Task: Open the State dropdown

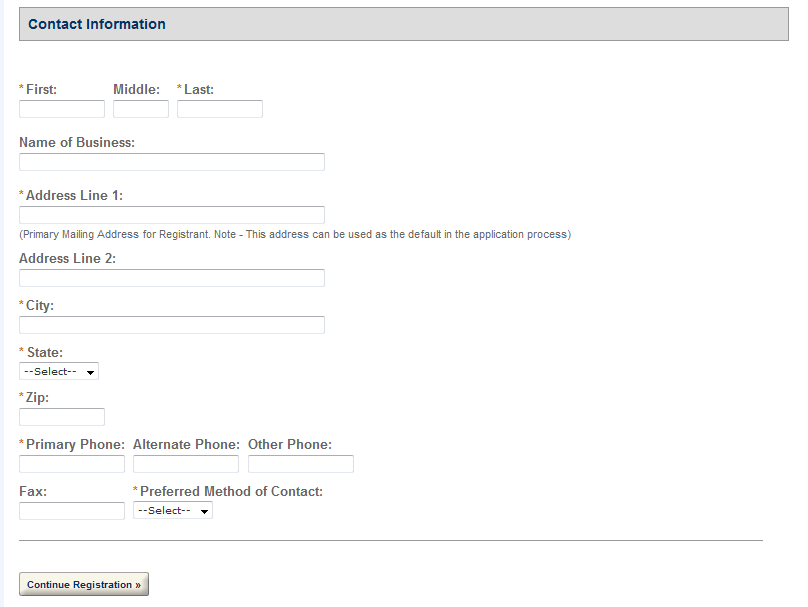Action: 58,372
